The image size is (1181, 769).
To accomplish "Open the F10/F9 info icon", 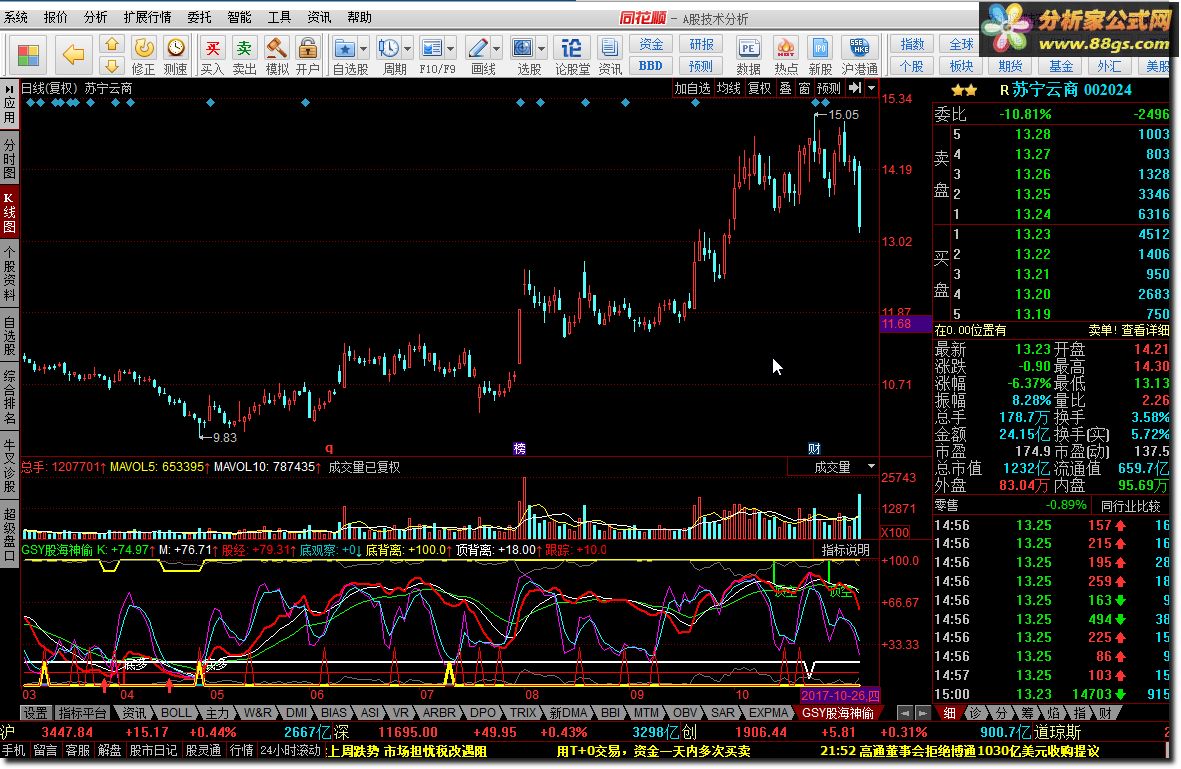I will (432, 48).
